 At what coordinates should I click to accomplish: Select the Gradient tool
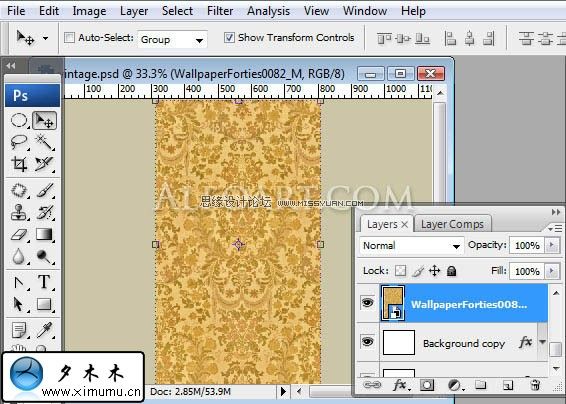pos(44,234)
